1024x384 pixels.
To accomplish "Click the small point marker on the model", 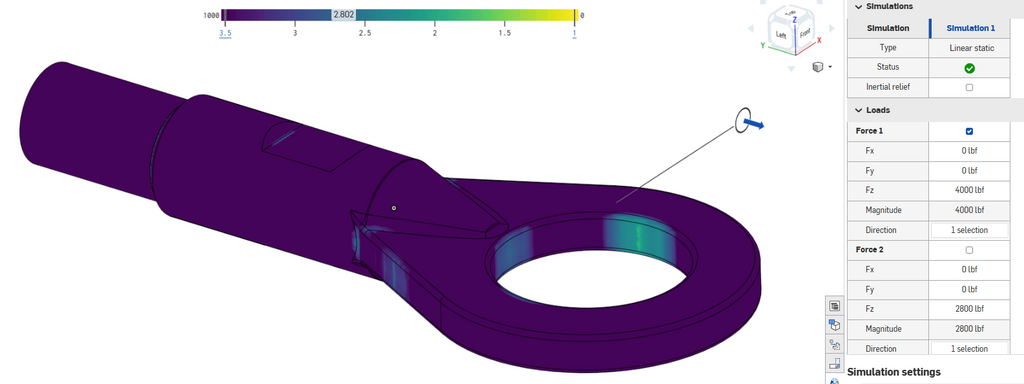I will point(394,208).
